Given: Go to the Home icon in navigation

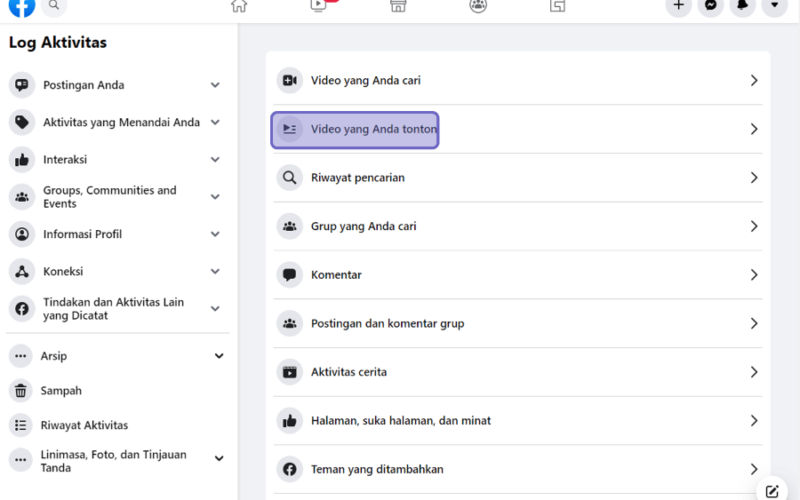Looking at the screenshot, I should tap(239, 6).
